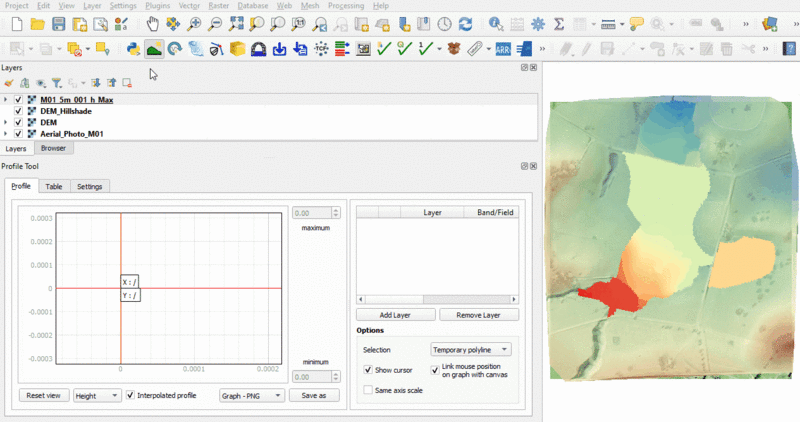Activate the terrain Profile Tool icon
This screenshot has height=422, width=800.
point(154,48)
